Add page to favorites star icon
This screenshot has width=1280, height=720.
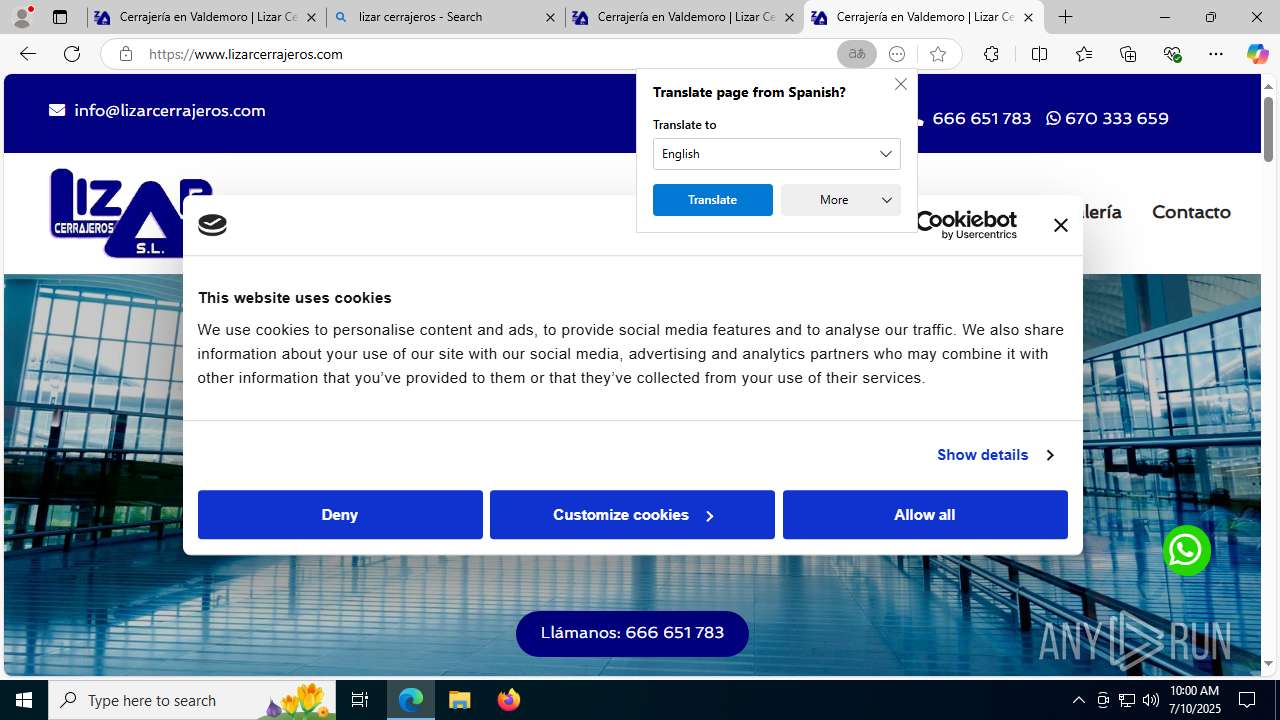[937, 54]
